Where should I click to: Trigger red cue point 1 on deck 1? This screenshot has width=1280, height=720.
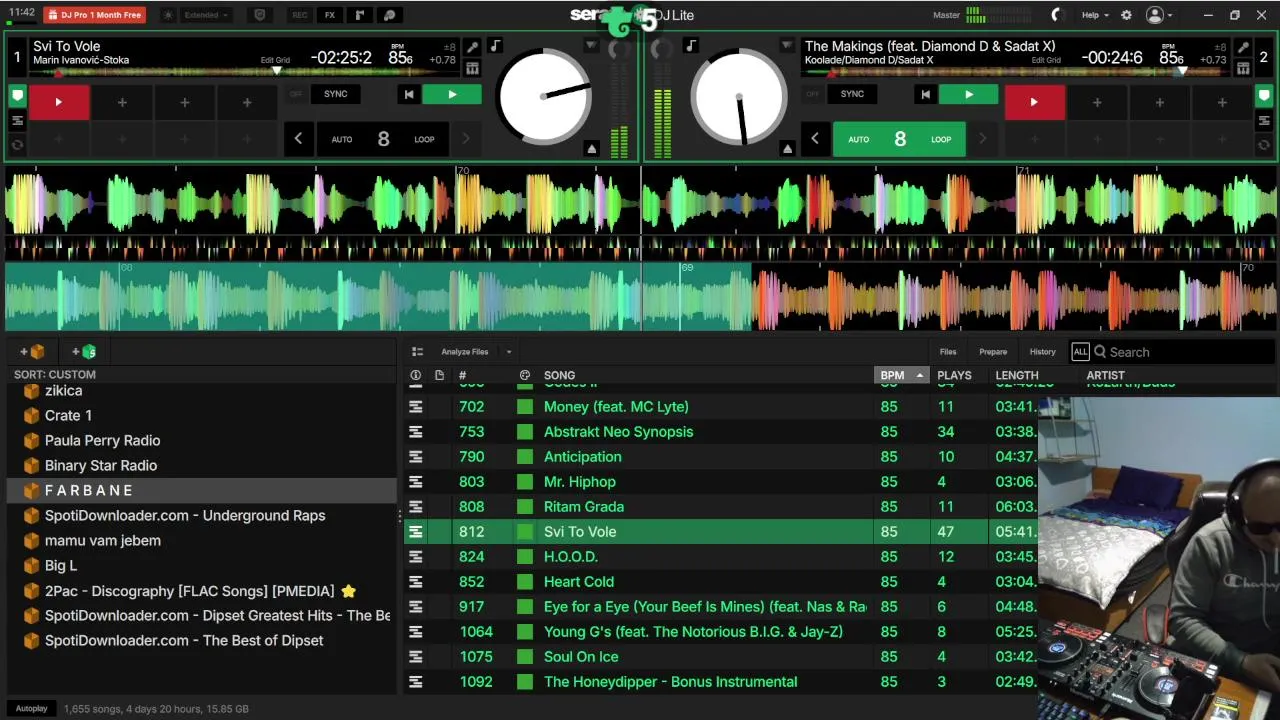click(59, 102)
